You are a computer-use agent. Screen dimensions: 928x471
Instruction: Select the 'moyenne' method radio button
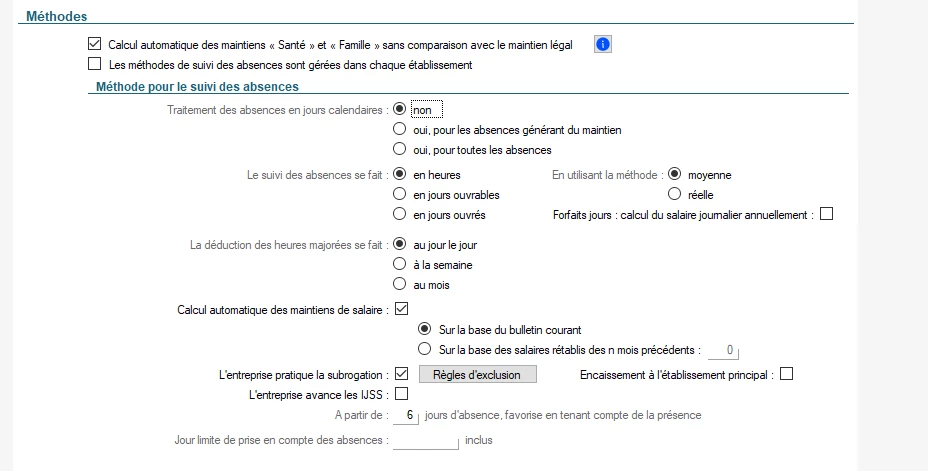(674, 174)
